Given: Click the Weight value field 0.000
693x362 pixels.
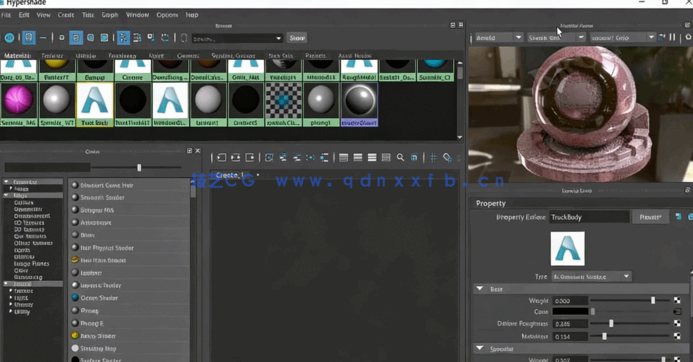Looking at the screenshot, I should (570, 301).
